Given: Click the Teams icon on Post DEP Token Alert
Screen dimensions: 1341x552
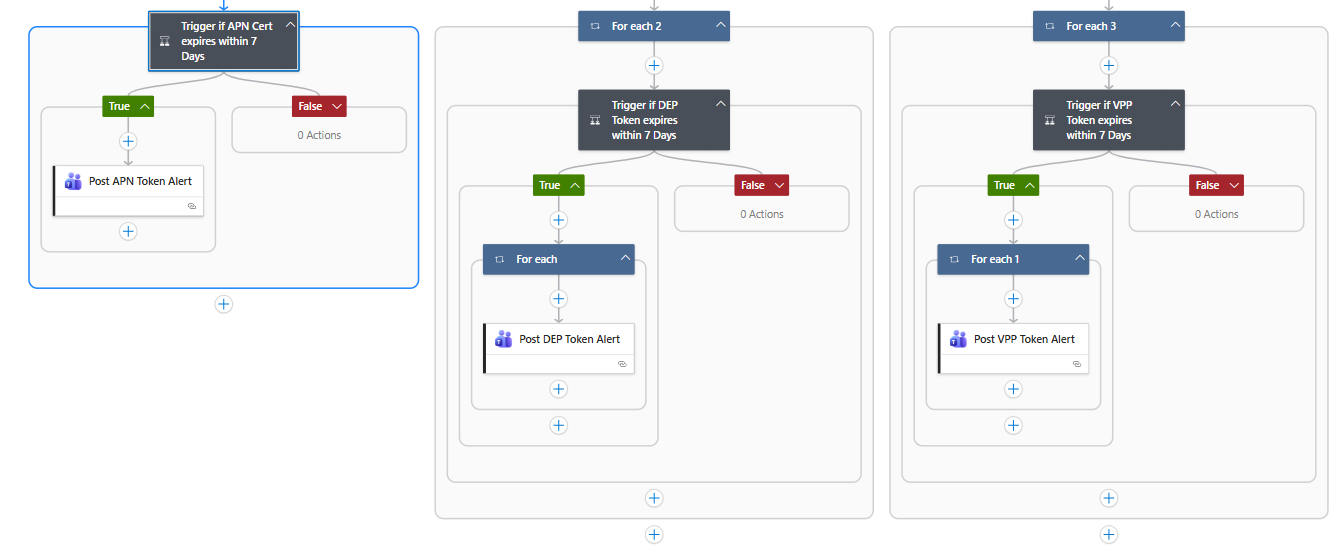Looking at the screenshot, I should [503, 339].
